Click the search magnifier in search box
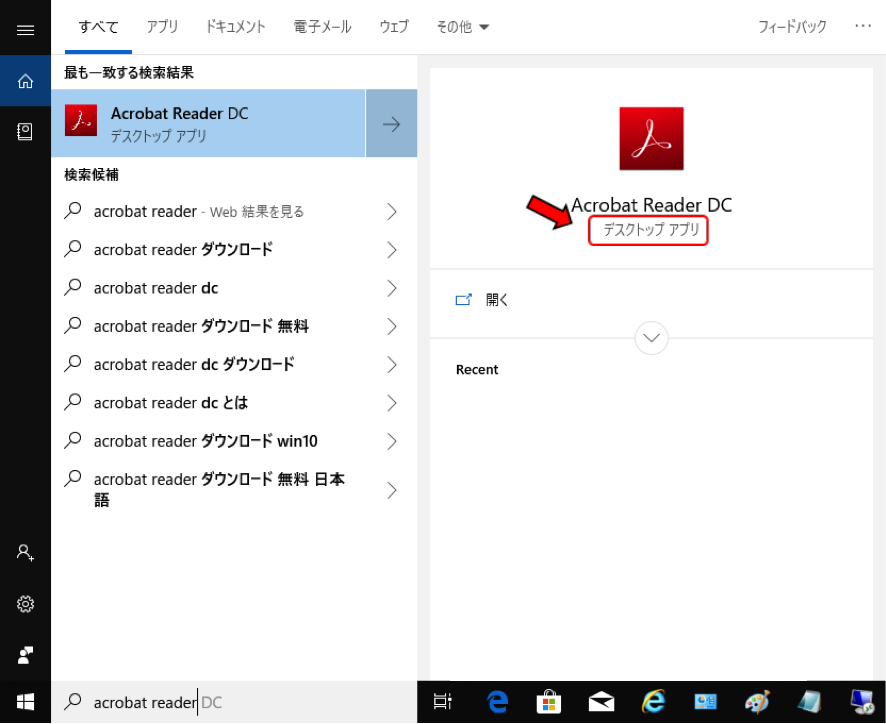 coord(72,701)
